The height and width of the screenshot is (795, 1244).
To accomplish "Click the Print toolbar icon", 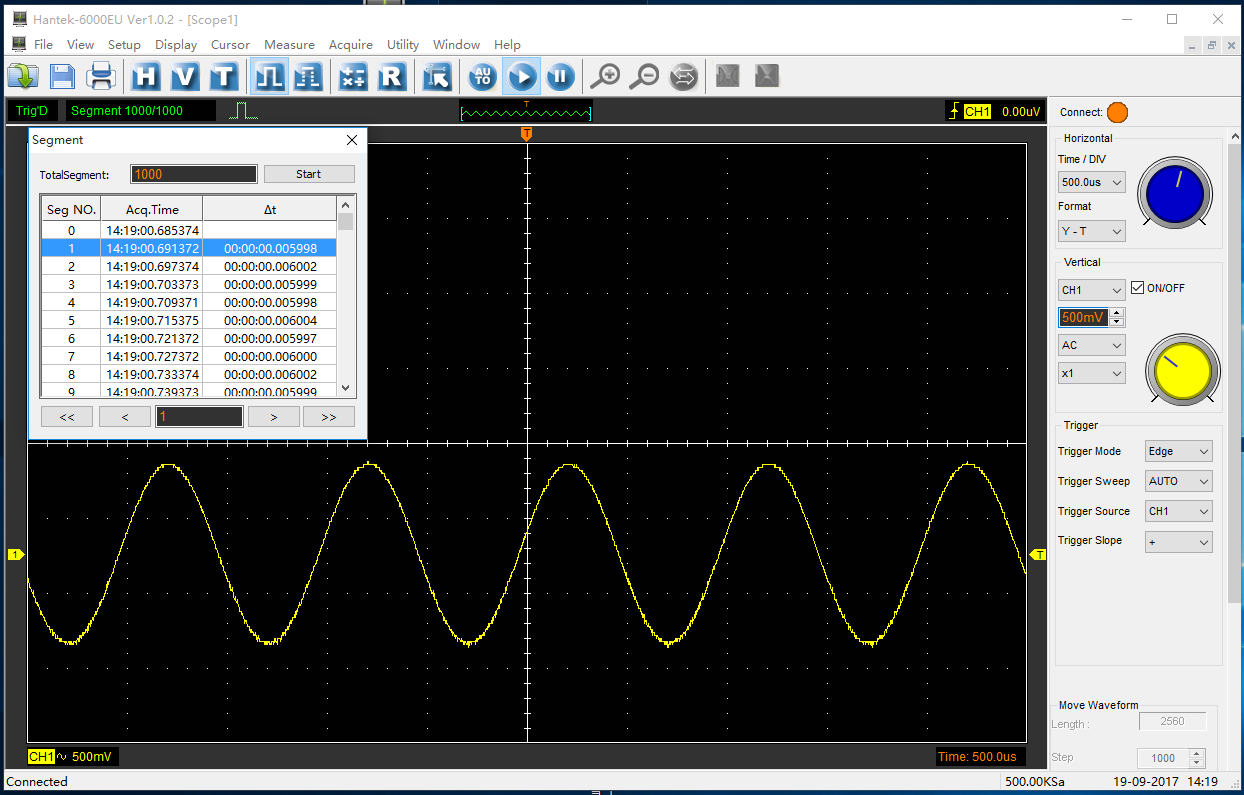I will pos(101,76).
